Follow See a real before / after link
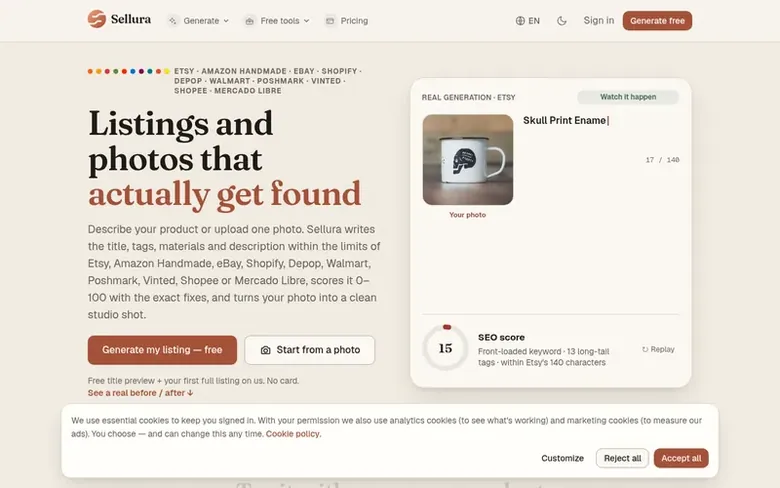This screenshot has width=780, height=488. pos(140,393)
